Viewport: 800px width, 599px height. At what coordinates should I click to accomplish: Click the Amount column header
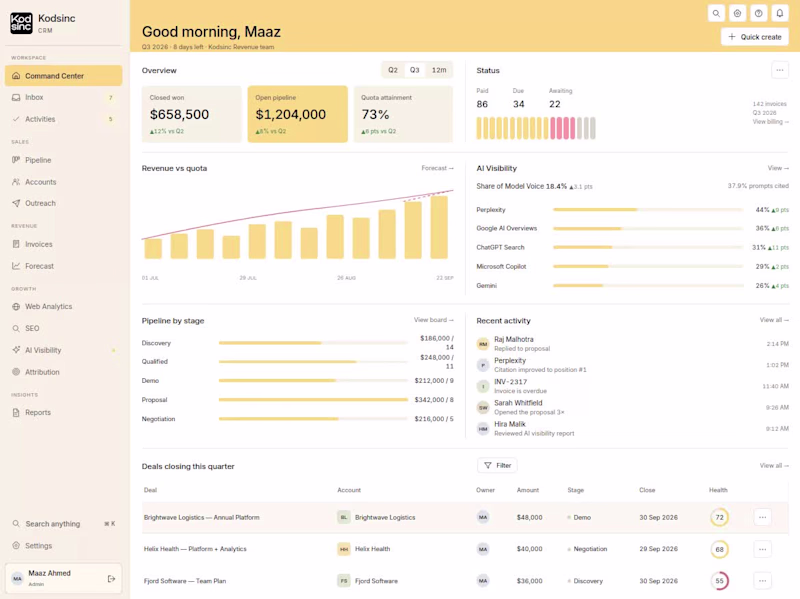(x=528, y=490)
